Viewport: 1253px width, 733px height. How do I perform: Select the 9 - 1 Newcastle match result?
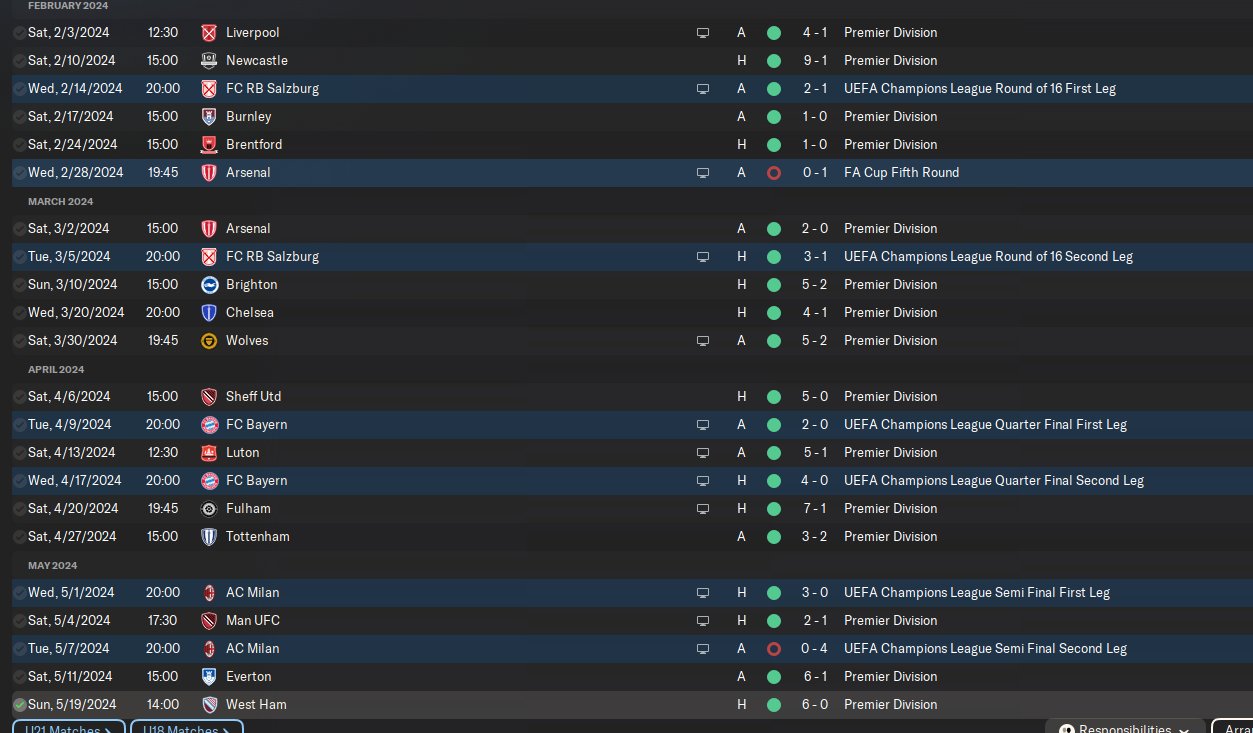pyautogui.click(x=814, y=61)
